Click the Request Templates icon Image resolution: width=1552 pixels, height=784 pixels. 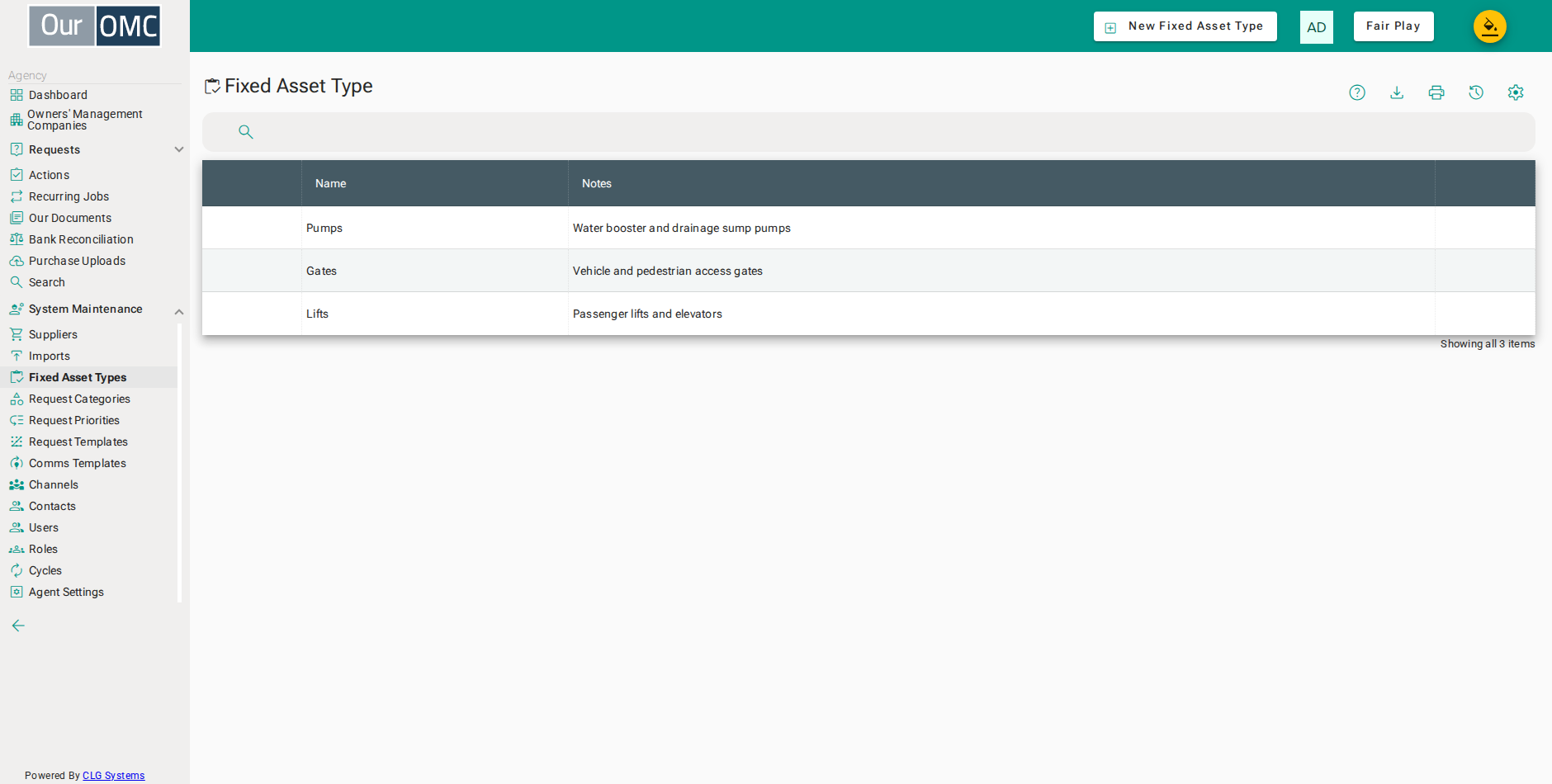click(17, 442)
